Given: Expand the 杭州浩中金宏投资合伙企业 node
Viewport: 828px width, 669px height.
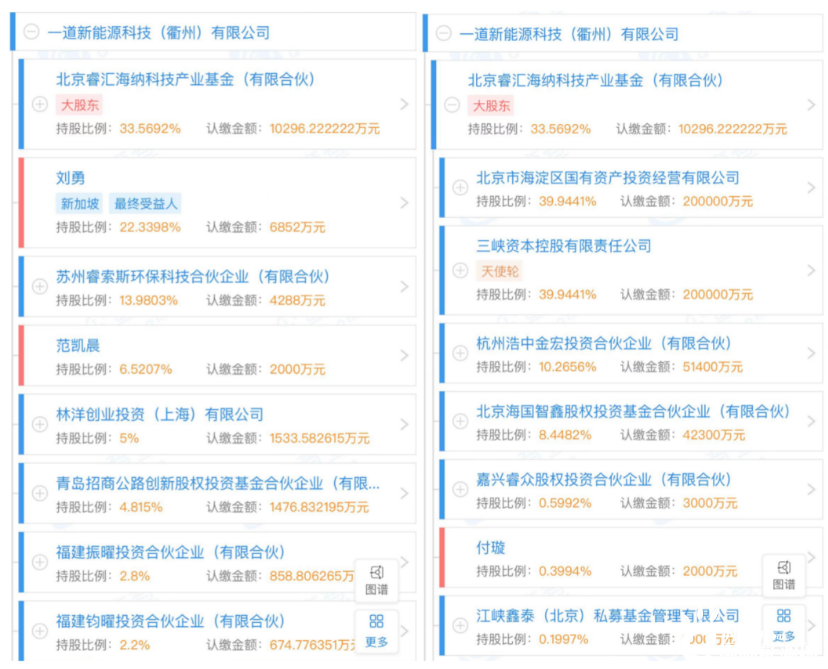Looking at the screenshot, I should 460,353.
